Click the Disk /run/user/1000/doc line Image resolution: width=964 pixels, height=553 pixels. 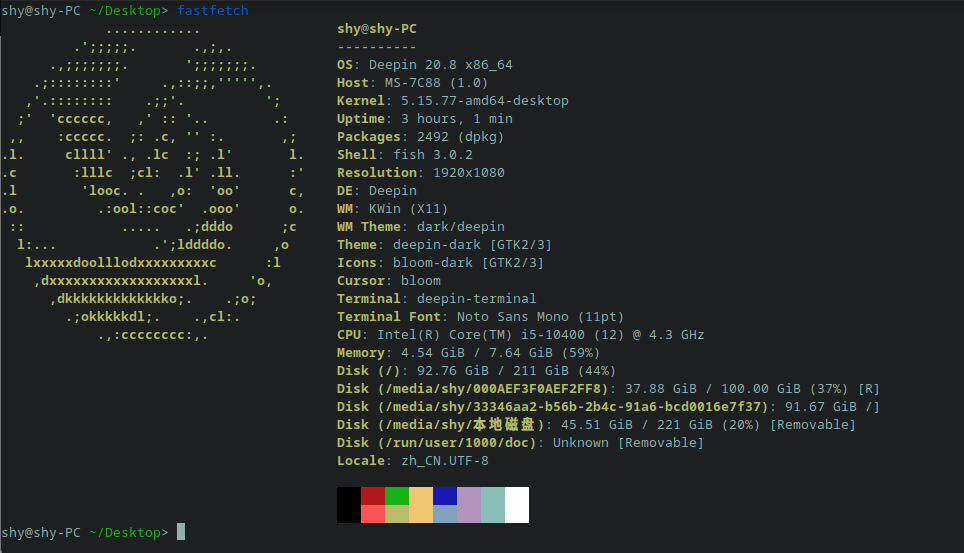pyautogui.click(x=520, y=443)
